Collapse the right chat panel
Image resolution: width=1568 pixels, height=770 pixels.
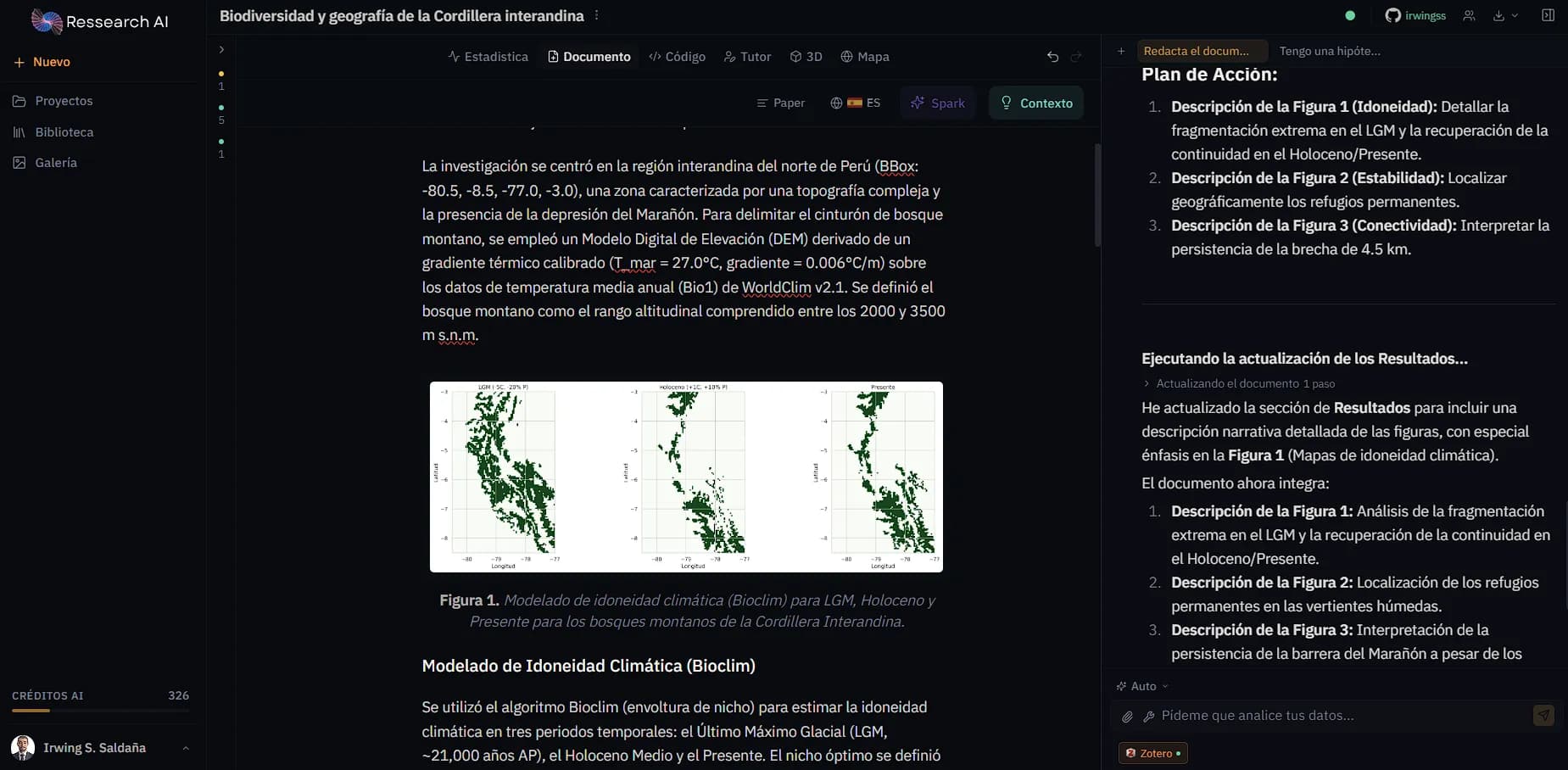click(1548, 15)
